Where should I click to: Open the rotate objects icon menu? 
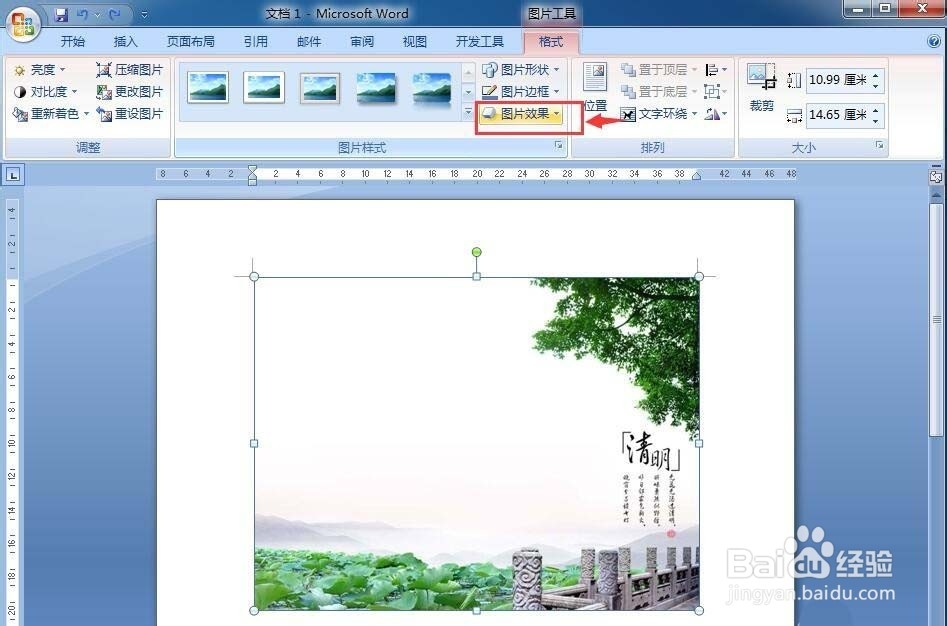pyautogui.click(x=716, y=113)
